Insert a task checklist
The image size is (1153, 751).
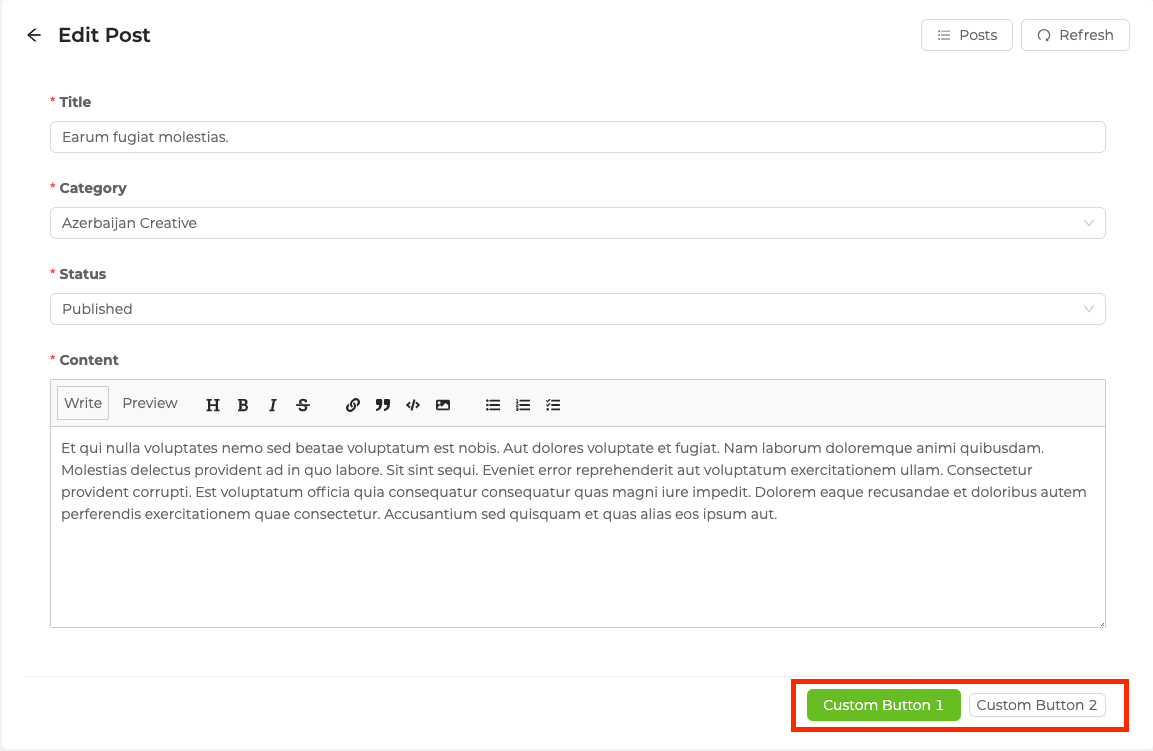point(553,404)
